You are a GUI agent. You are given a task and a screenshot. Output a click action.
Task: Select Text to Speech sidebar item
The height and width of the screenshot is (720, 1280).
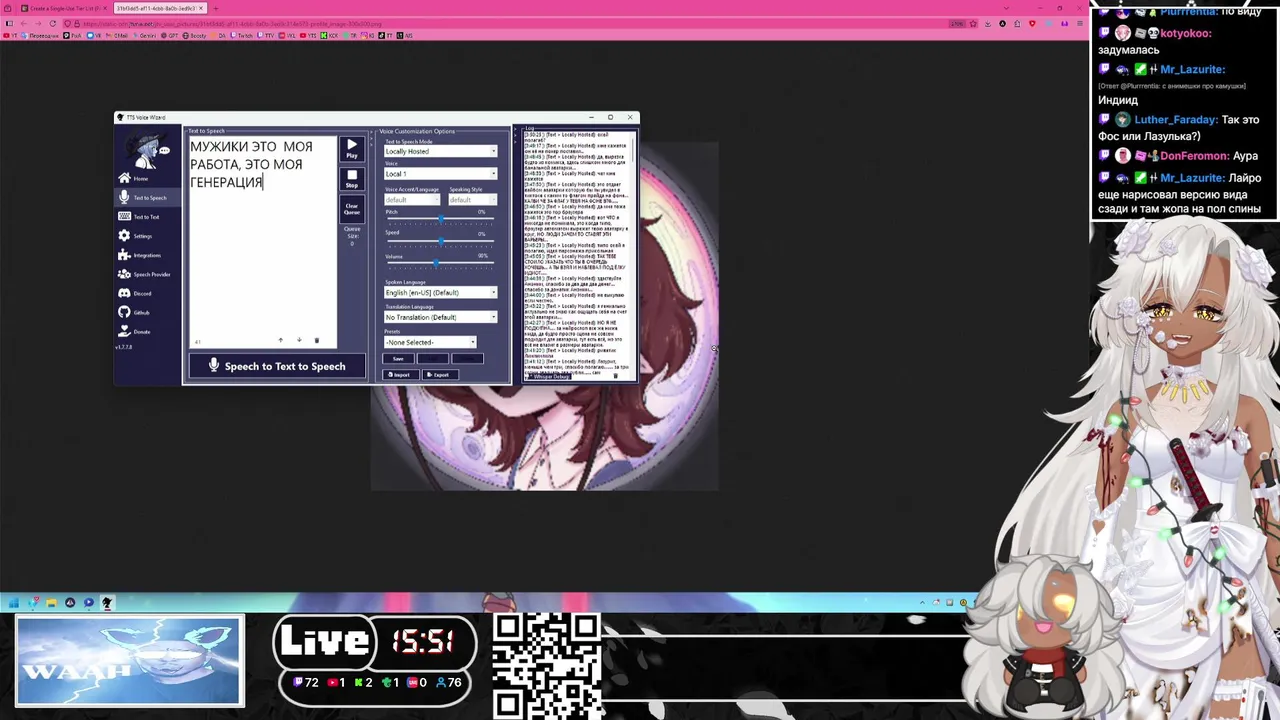147,197
